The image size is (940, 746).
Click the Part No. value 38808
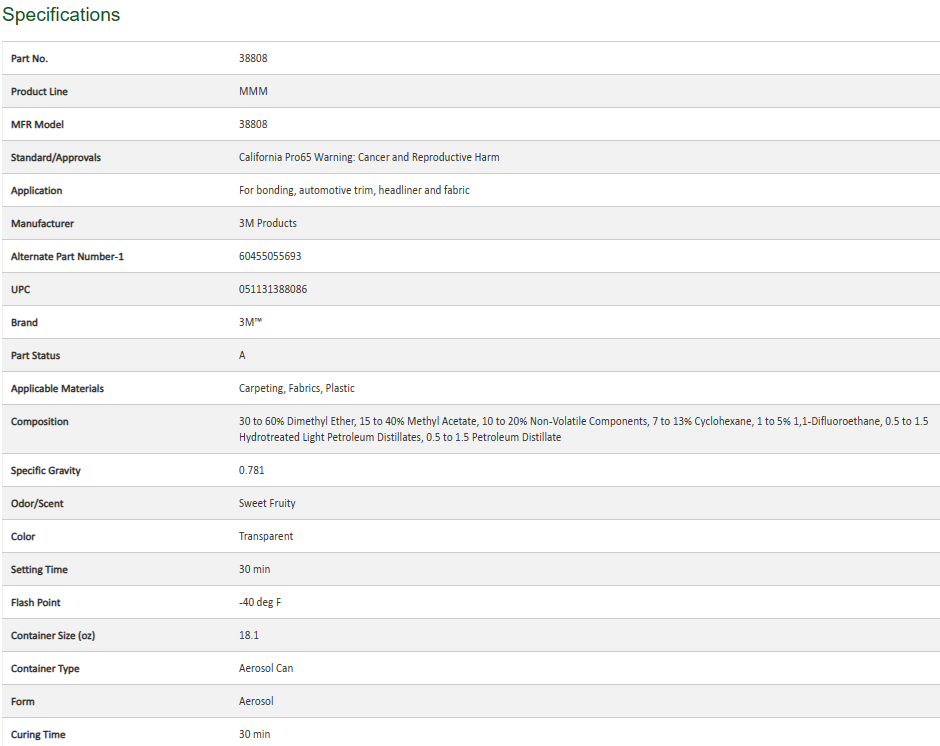coord(253,58)
